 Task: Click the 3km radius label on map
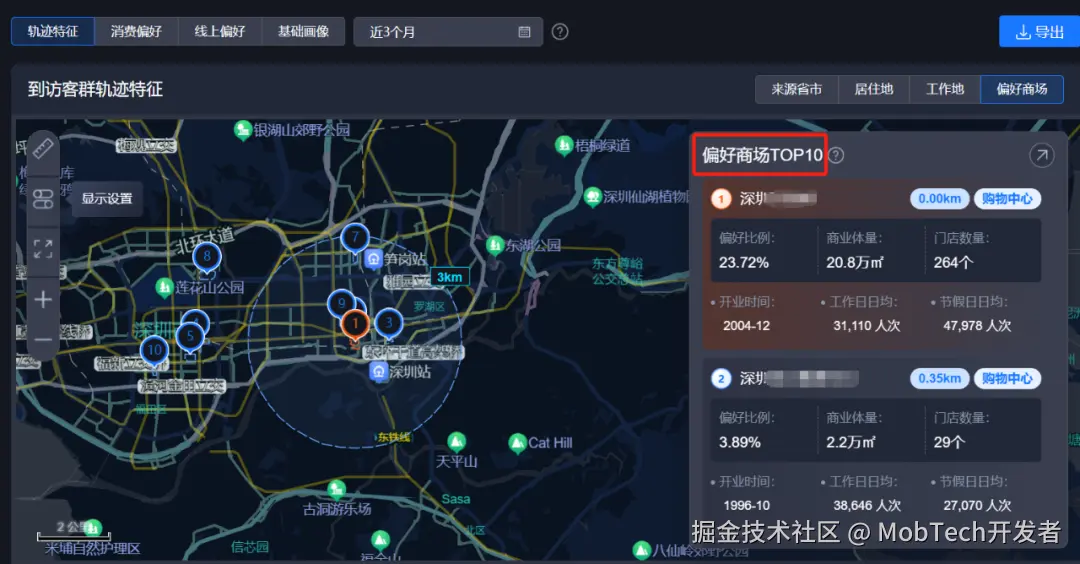click(450, 277)
